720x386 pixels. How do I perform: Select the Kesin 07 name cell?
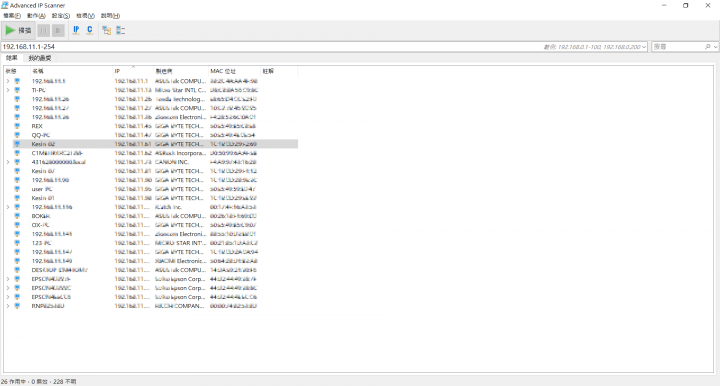click(43, 171)
